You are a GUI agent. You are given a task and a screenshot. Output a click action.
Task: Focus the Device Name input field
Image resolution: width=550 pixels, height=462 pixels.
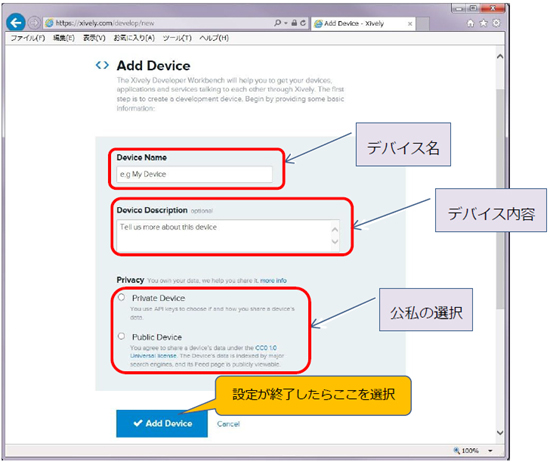point(194,174)
